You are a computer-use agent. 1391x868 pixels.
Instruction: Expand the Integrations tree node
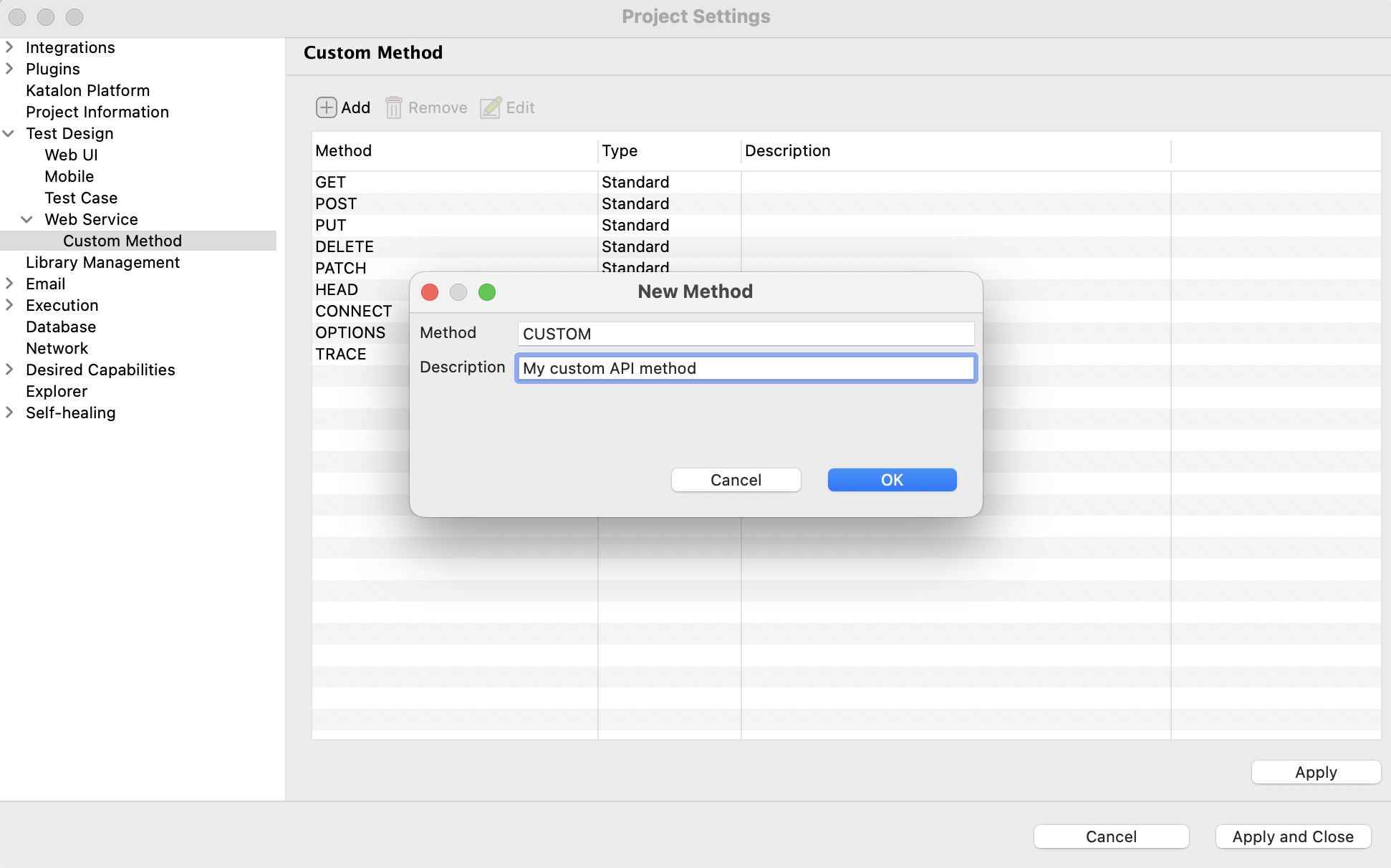pyautogui.click(x=9, y=47)
